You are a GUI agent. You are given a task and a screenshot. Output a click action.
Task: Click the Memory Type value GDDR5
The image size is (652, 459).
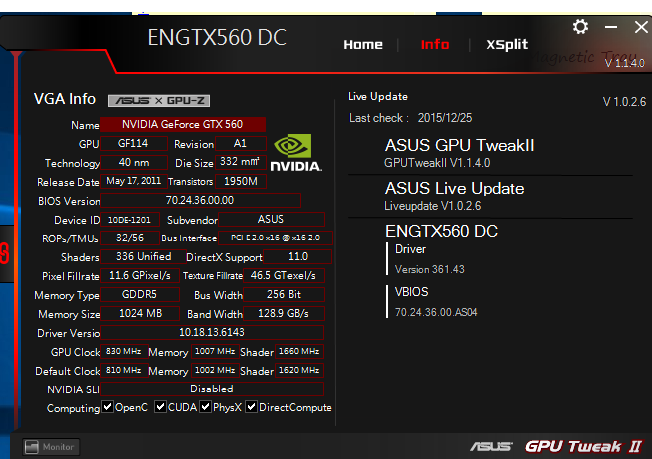[140, 294]
